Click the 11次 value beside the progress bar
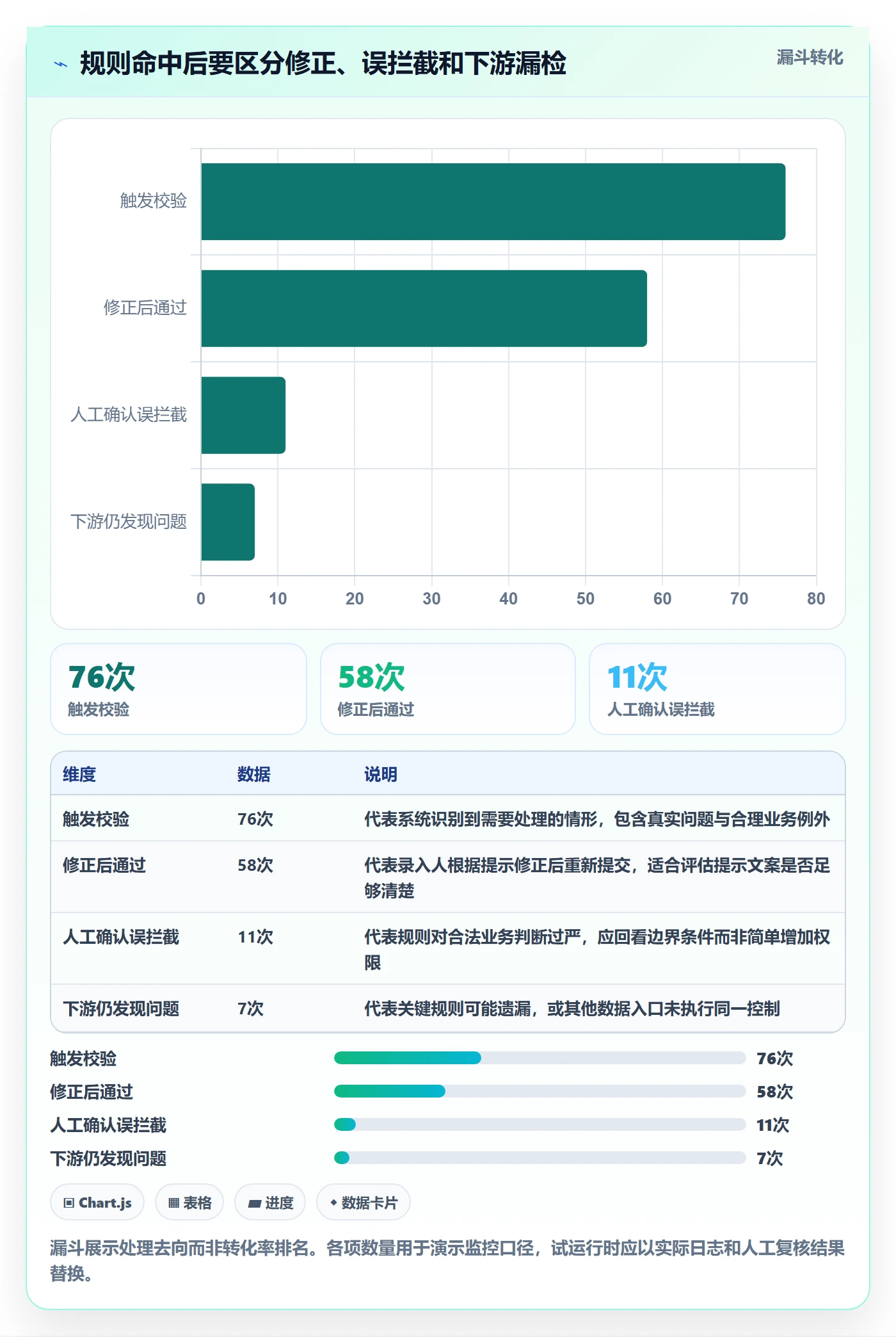Image resolution: width=896 pixels, height=1337 pixels. click(x=772, y=1125)
